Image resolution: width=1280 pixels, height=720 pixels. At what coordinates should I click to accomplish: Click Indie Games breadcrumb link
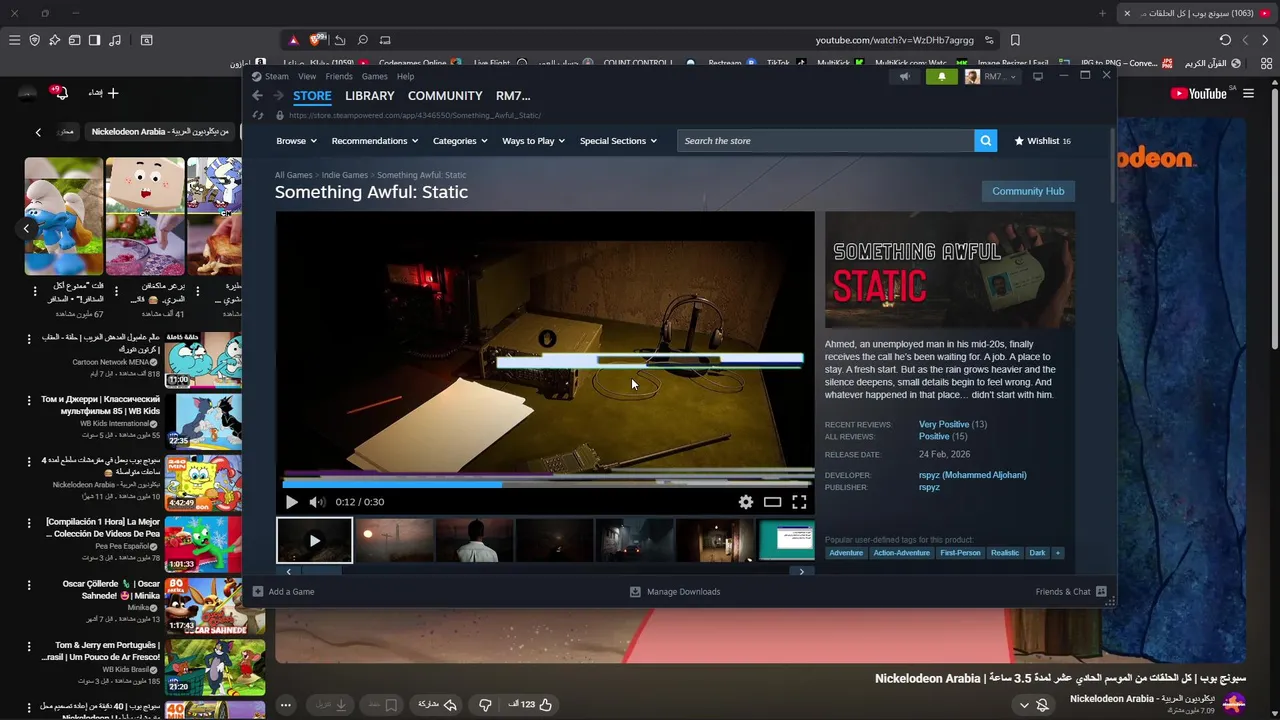pyautogui.click(x=345, y=175)
